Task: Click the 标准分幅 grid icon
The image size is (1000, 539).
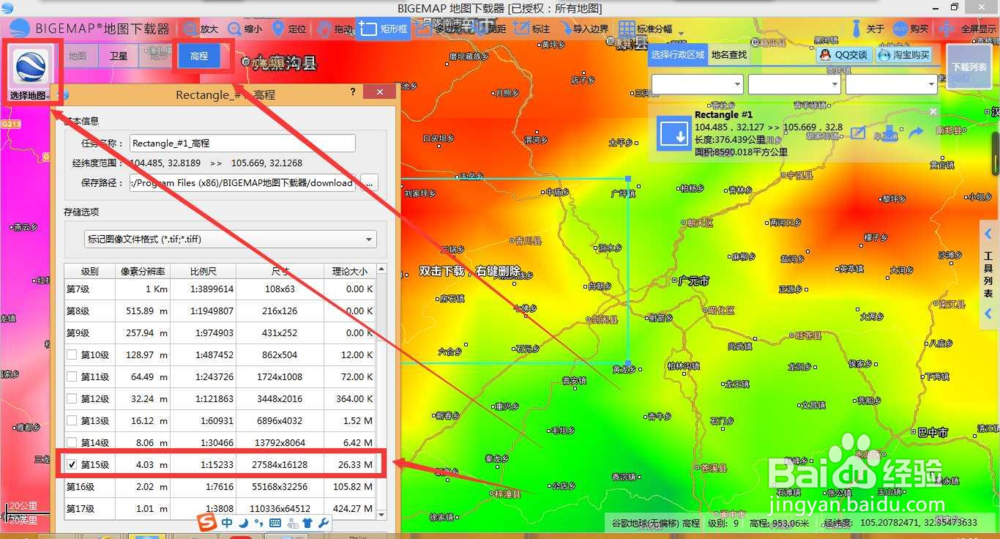Action: tap(626, 29)
